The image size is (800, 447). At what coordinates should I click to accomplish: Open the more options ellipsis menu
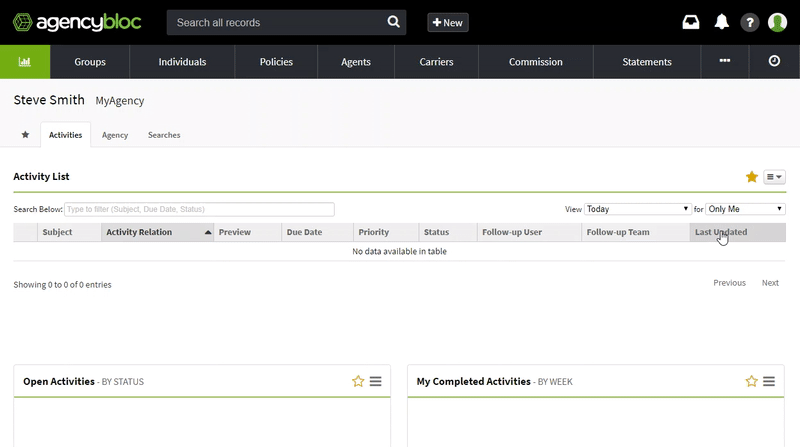point(724,61)
